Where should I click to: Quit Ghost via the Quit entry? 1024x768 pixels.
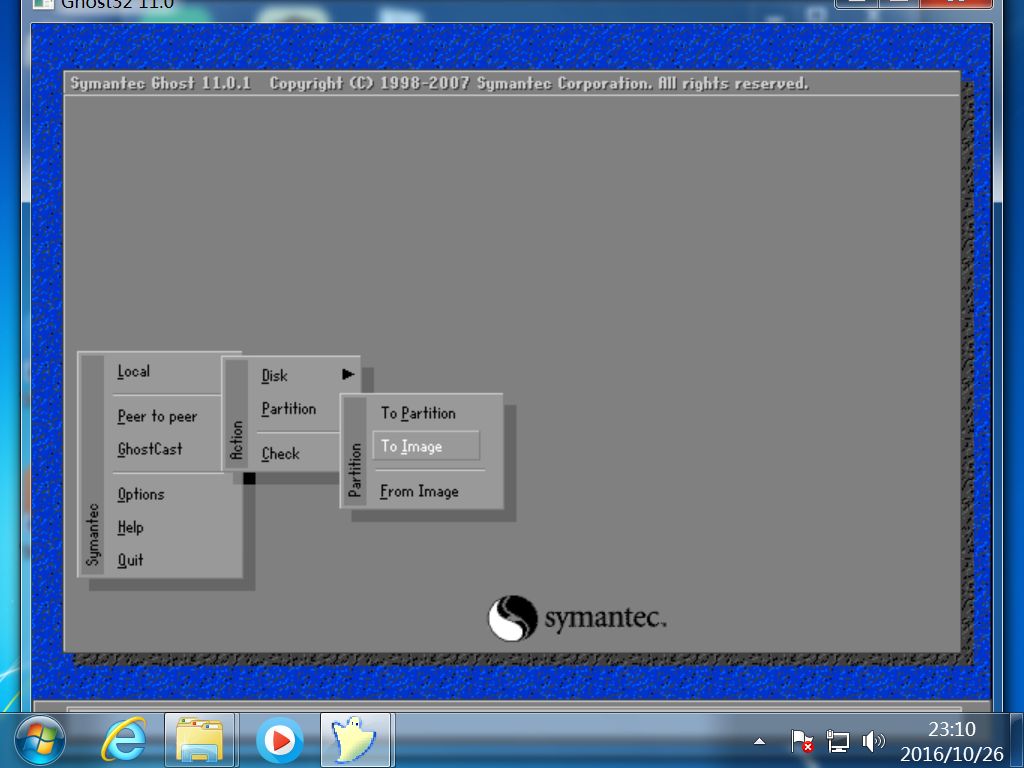[130, 560]
